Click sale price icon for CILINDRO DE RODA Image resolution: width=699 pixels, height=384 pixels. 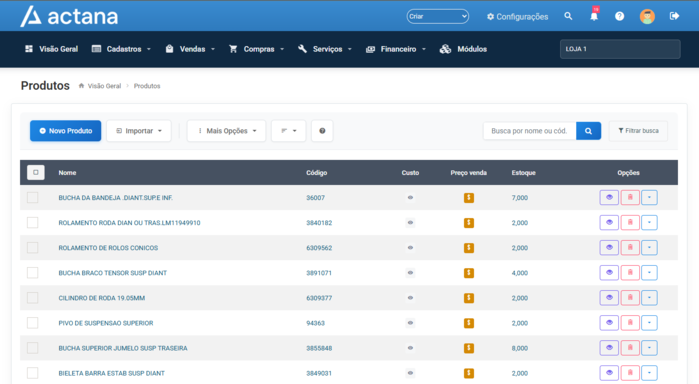pyautogui.click(x=469, y=297)
